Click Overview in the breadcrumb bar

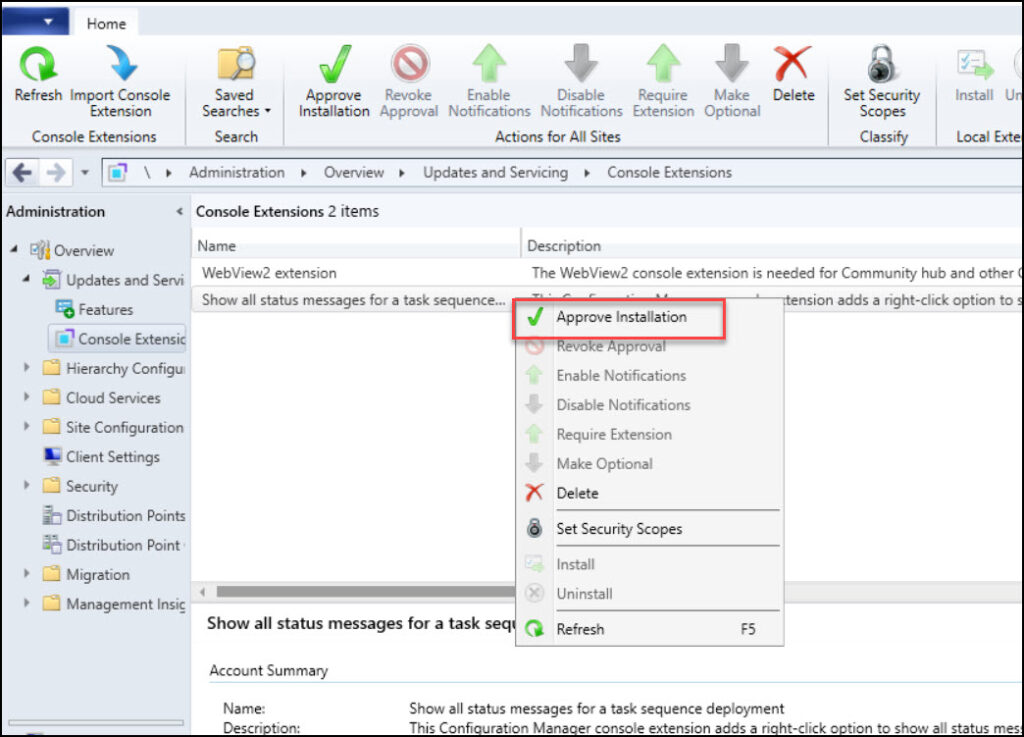(354, 172)
